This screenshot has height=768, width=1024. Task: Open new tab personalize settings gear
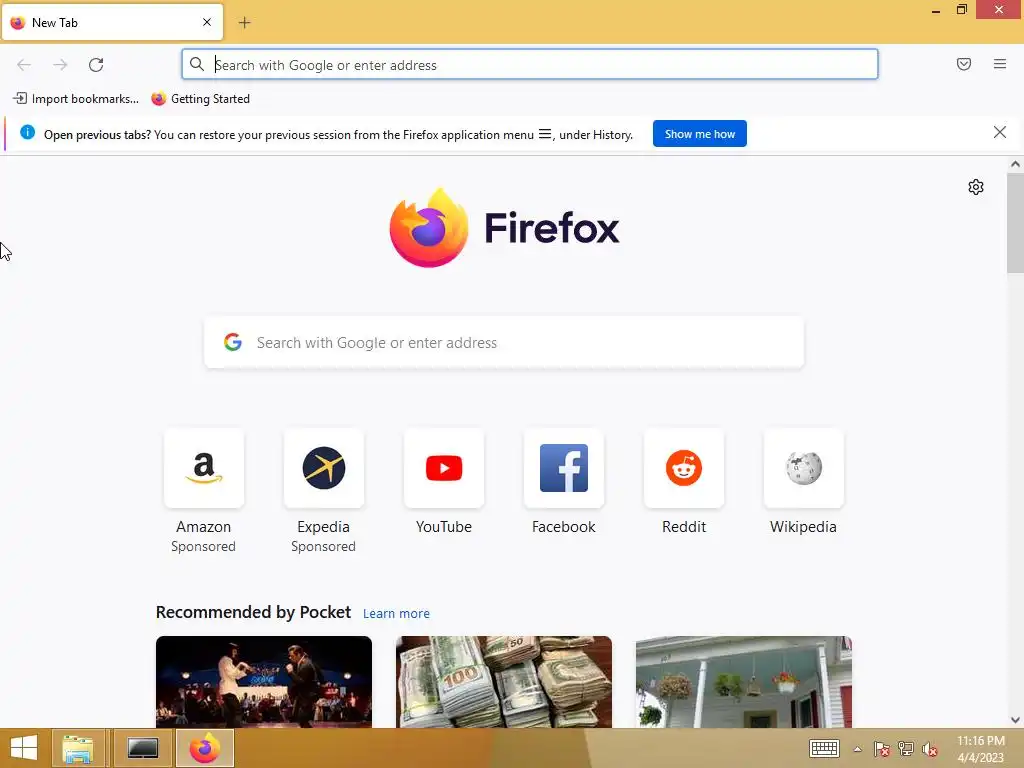(x=976, y=187)
